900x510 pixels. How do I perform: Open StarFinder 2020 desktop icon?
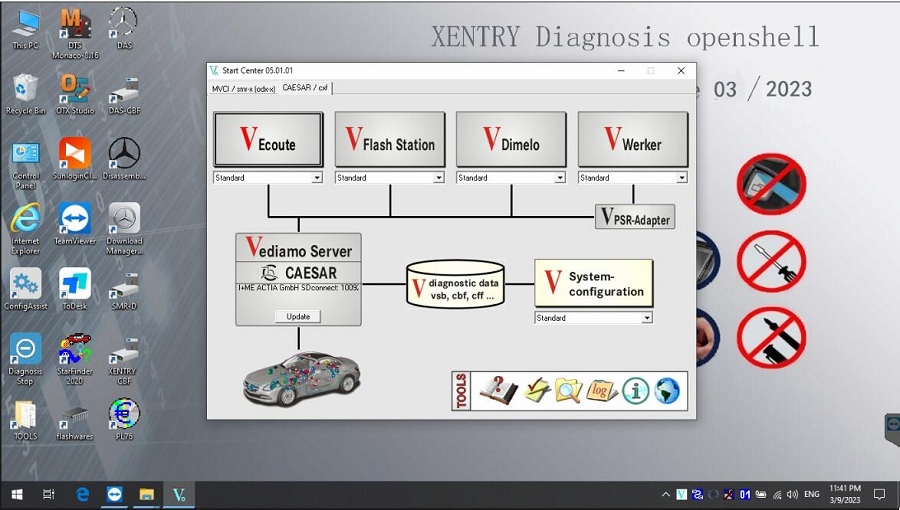point(75,359)
